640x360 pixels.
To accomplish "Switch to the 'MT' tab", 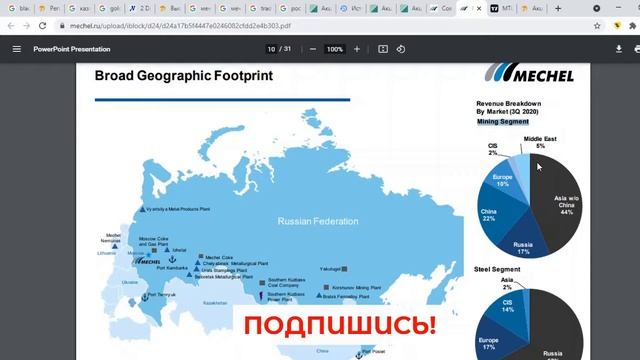I will 501,8.
